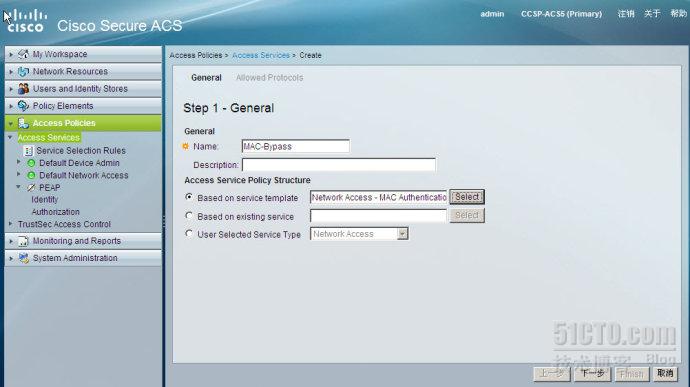Click the 取消 (Cancel) button
This screenshot has height=387, width=690.
665,374
